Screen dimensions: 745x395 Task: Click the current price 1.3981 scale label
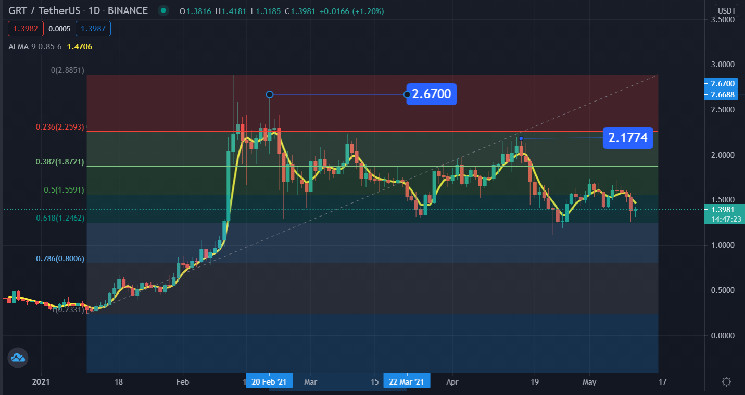tap(722, 209)
